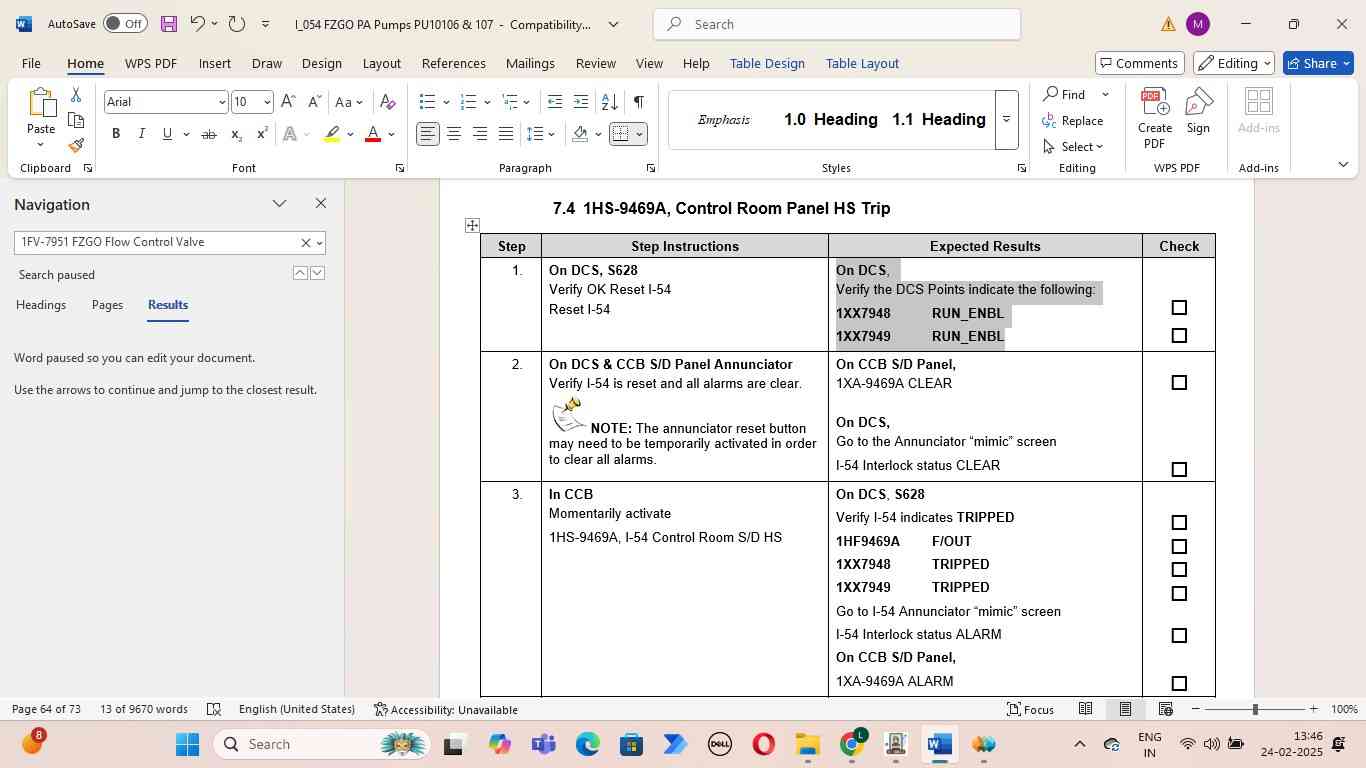Check the box for I-54 Interlock status ALARM
1366x768 pixels.
(1179, 635)
